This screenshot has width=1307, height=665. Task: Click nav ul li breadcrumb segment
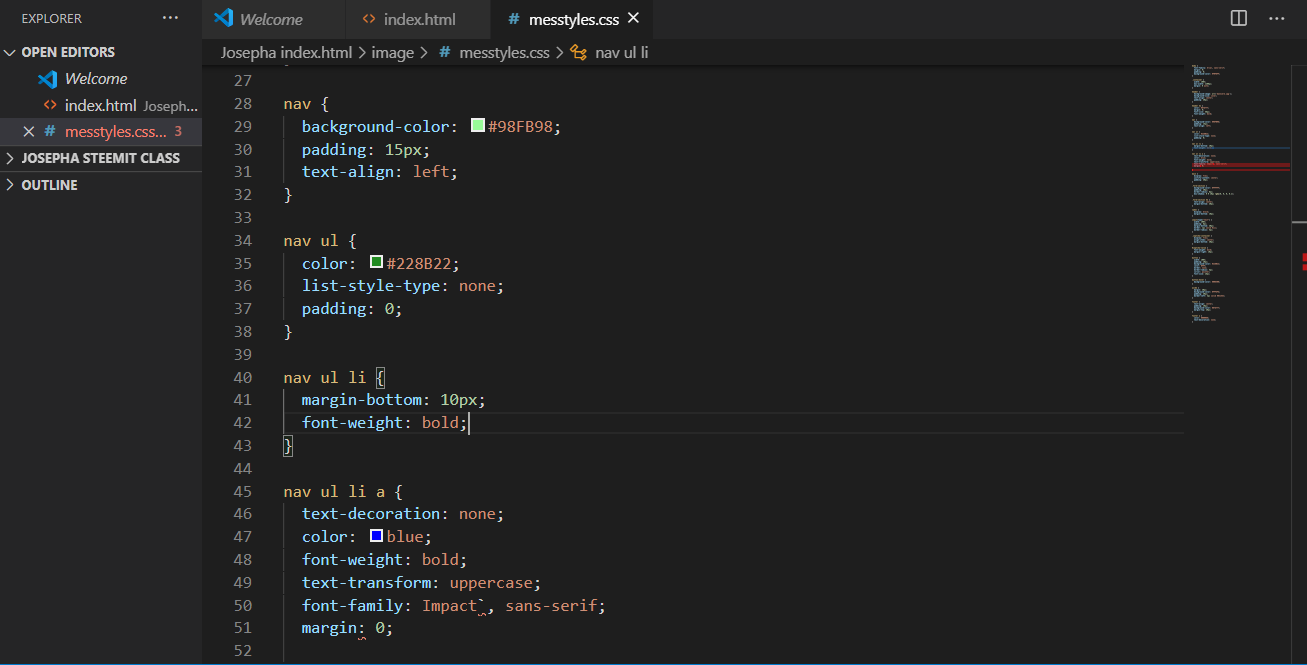[x=621, y=52]
